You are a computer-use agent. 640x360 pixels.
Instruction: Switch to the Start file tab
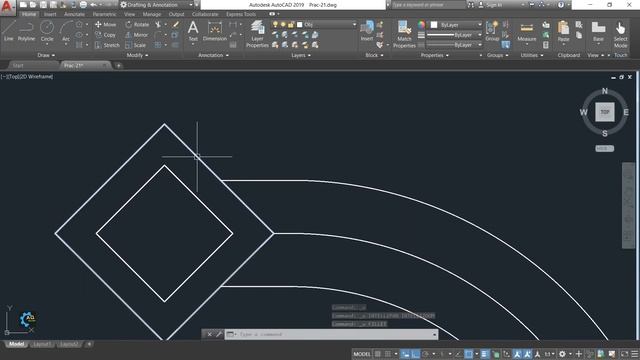(x=18, y=65)
